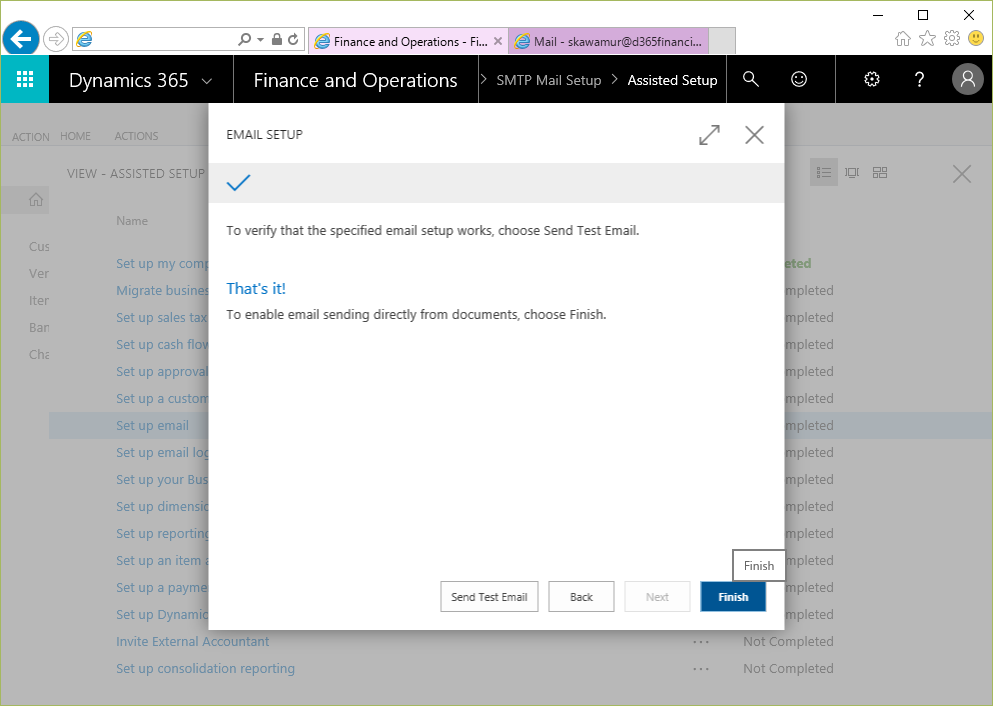This screenshot has height=706, width=993.
Task: Click the Finance and Operations title
Action: (x=355, y=80)
